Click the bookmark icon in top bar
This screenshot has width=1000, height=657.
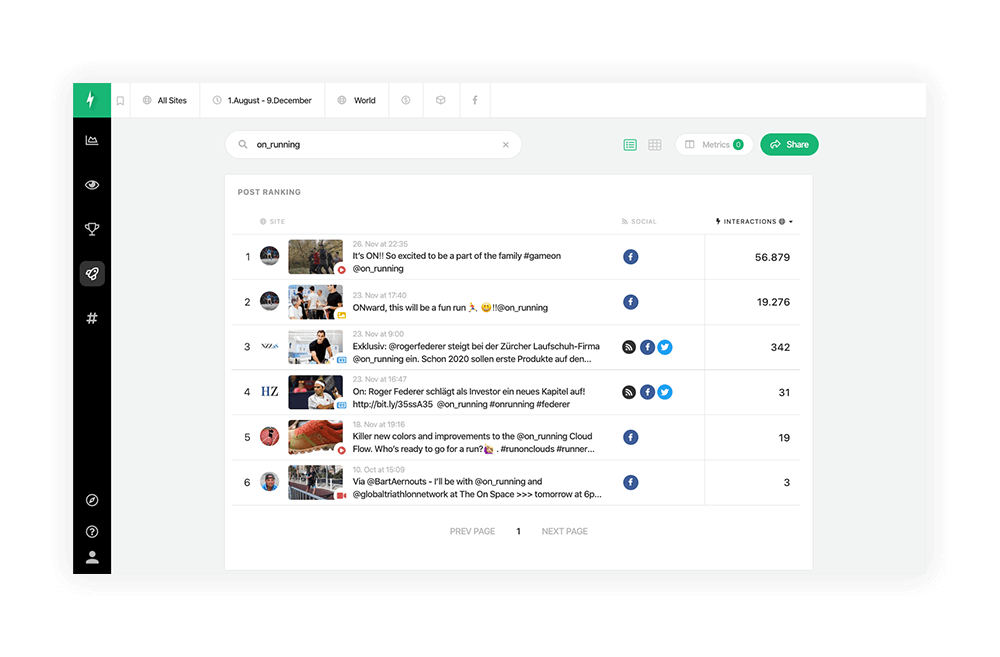click(x=120, y=101)
